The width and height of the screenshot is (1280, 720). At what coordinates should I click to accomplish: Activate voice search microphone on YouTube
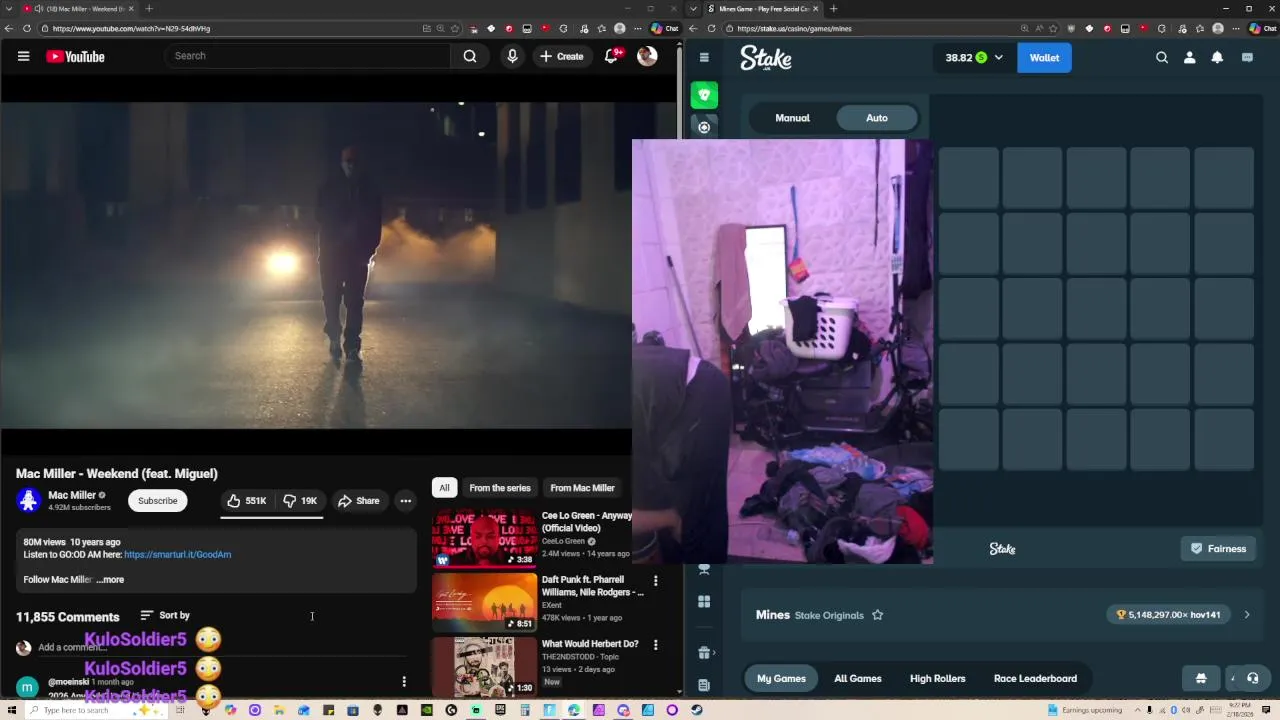512,56
